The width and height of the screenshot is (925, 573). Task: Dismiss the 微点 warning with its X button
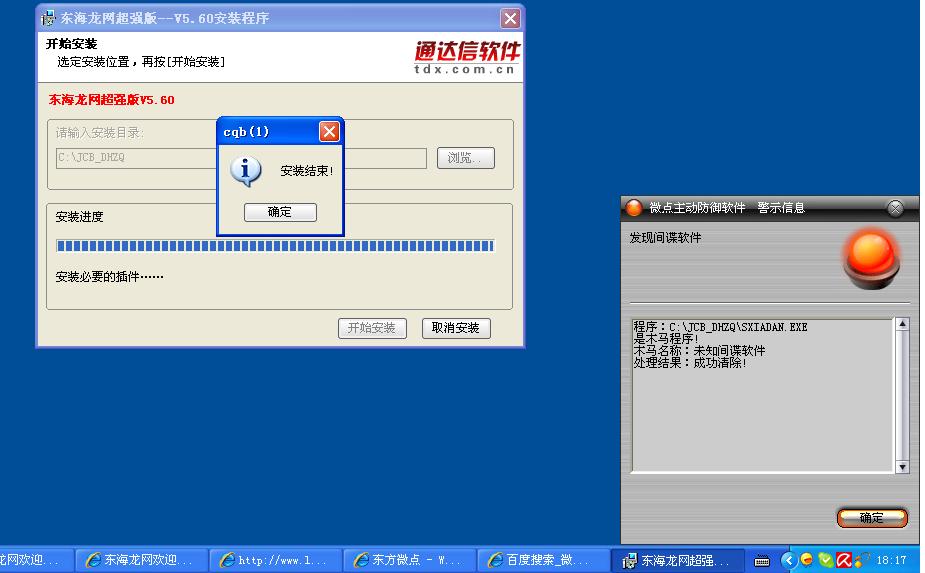pos(895,208)
